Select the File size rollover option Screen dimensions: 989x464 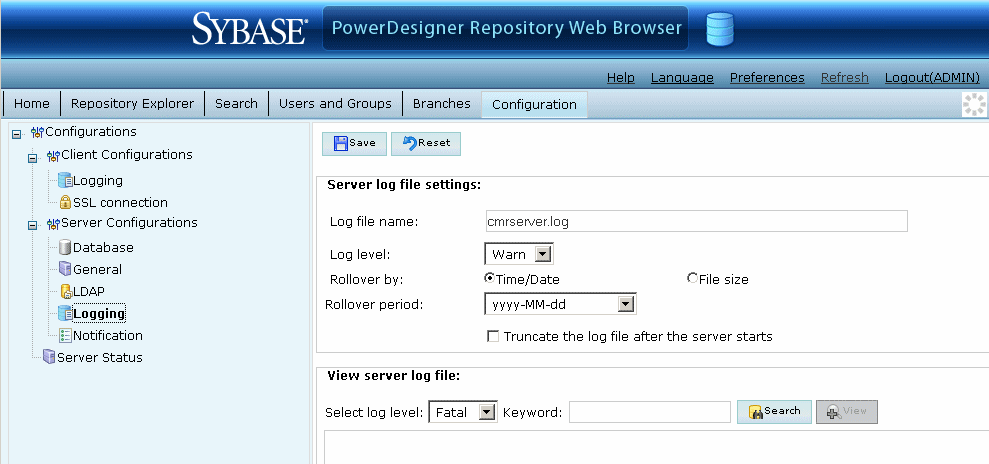pyautogui.click(x=692, y=279)
